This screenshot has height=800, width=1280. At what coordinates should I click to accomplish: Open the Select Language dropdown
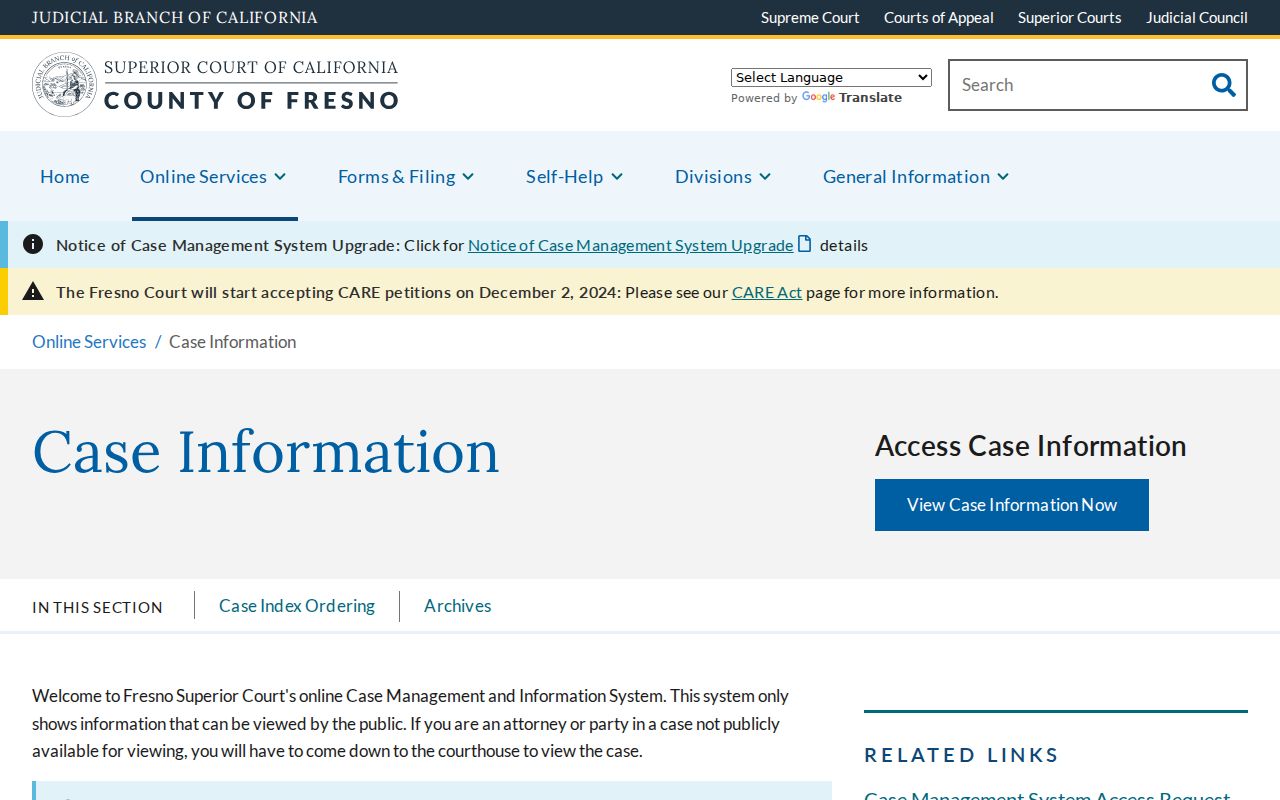click(831, 77)
